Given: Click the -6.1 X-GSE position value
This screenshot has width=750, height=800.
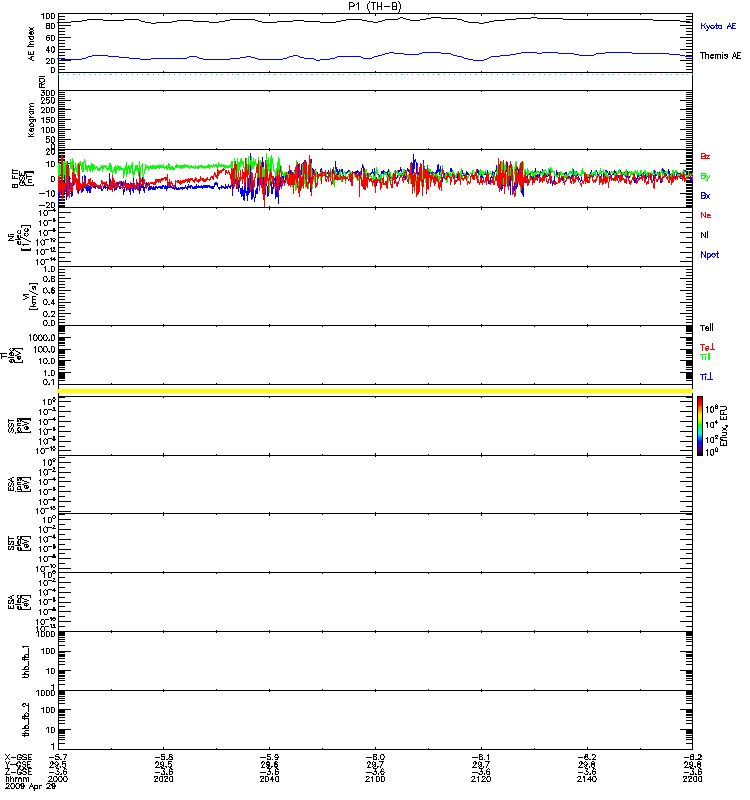Looking at the screenshot, I should pyautogui.click(x=481, y=758).
